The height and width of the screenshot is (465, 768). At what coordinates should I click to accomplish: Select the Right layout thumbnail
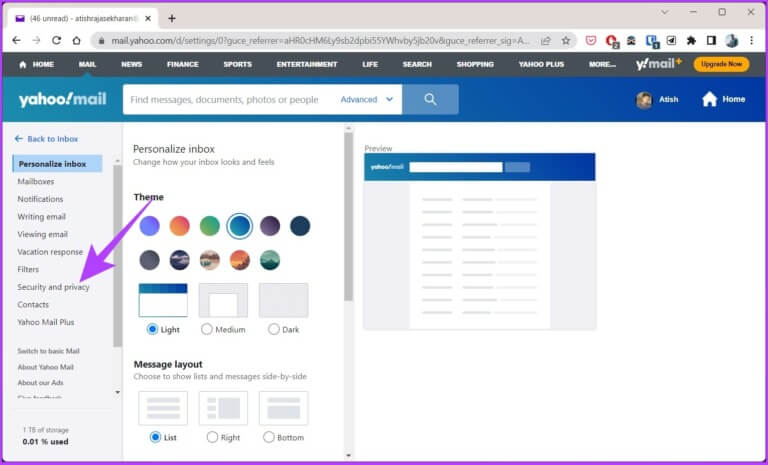click(x=223, y=408)
